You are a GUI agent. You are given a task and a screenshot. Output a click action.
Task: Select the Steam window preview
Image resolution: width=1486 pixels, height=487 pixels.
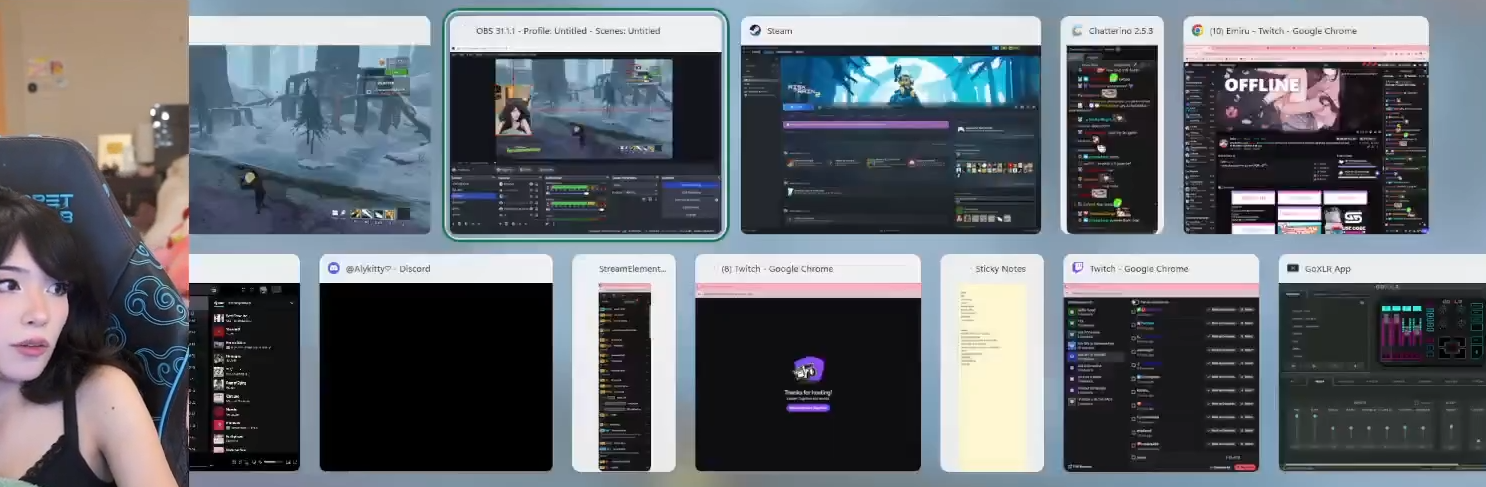tap(891, 126)
